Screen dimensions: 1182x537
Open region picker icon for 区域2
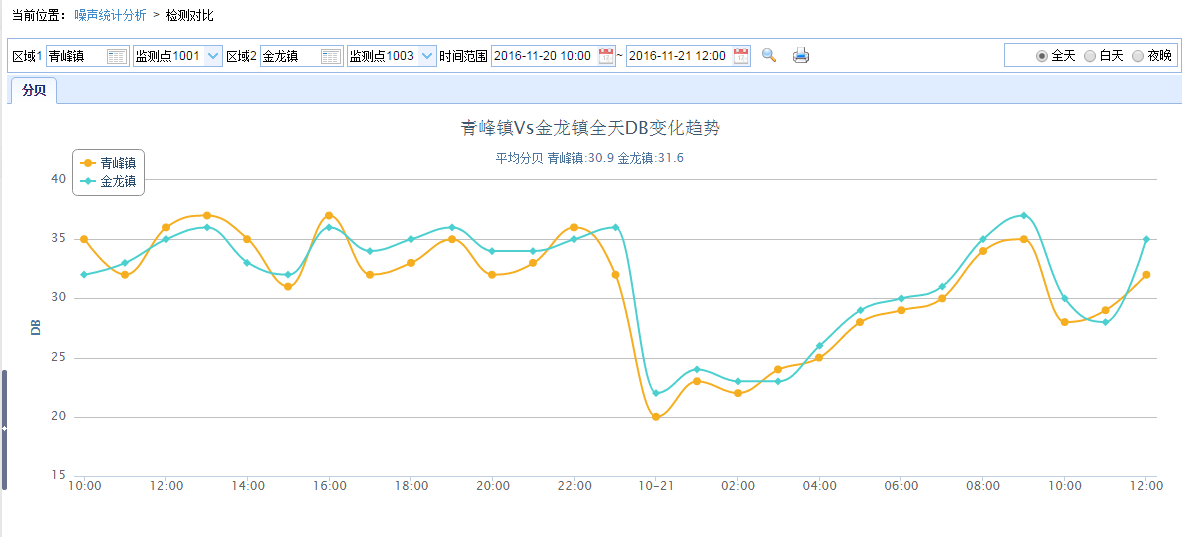pyautogui.click(x=331, y=56)
